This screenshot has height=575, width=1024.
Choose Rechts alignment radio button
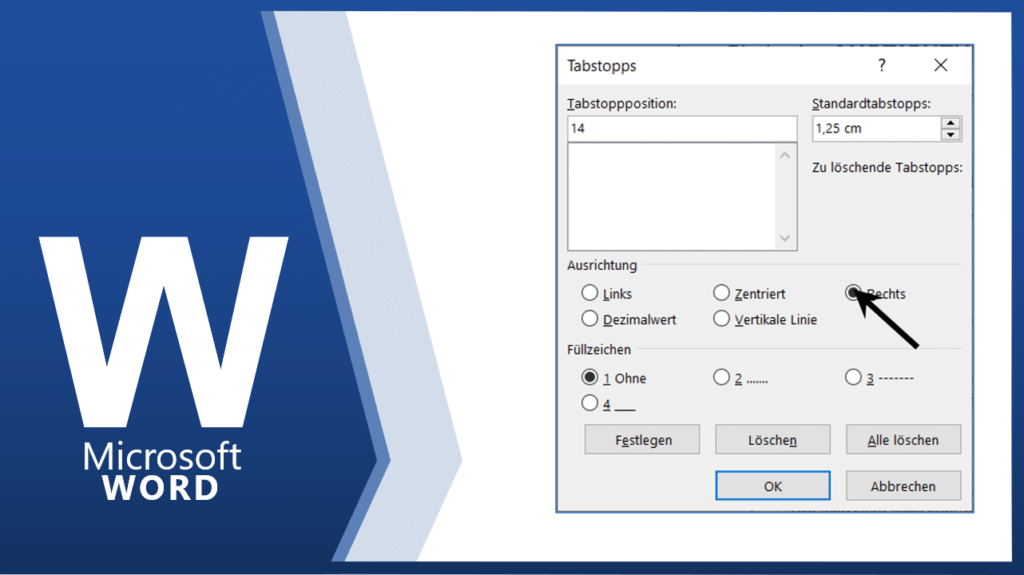853,294
